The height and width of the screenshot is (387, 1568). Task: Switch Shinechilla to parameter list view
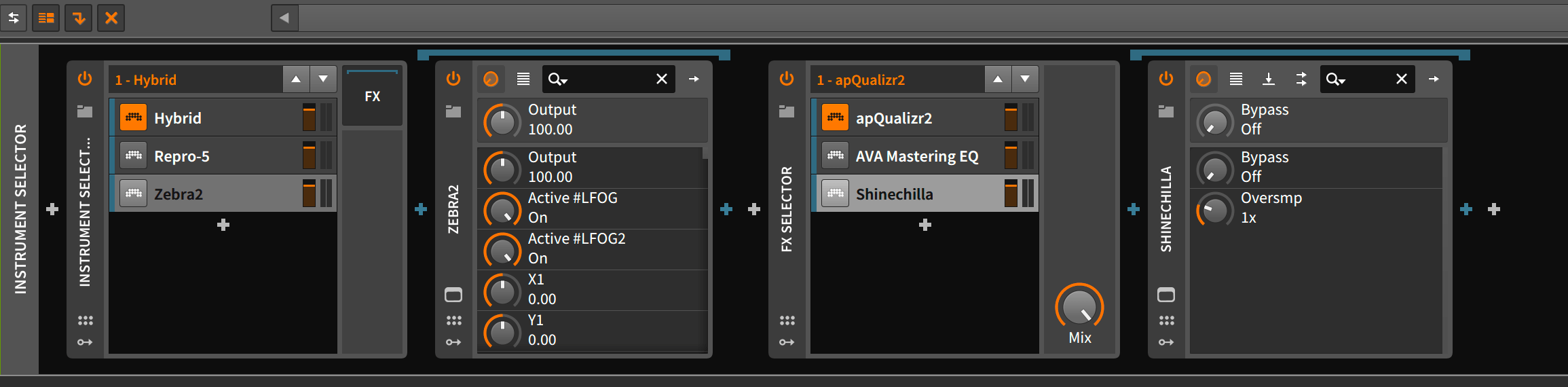1236,79
